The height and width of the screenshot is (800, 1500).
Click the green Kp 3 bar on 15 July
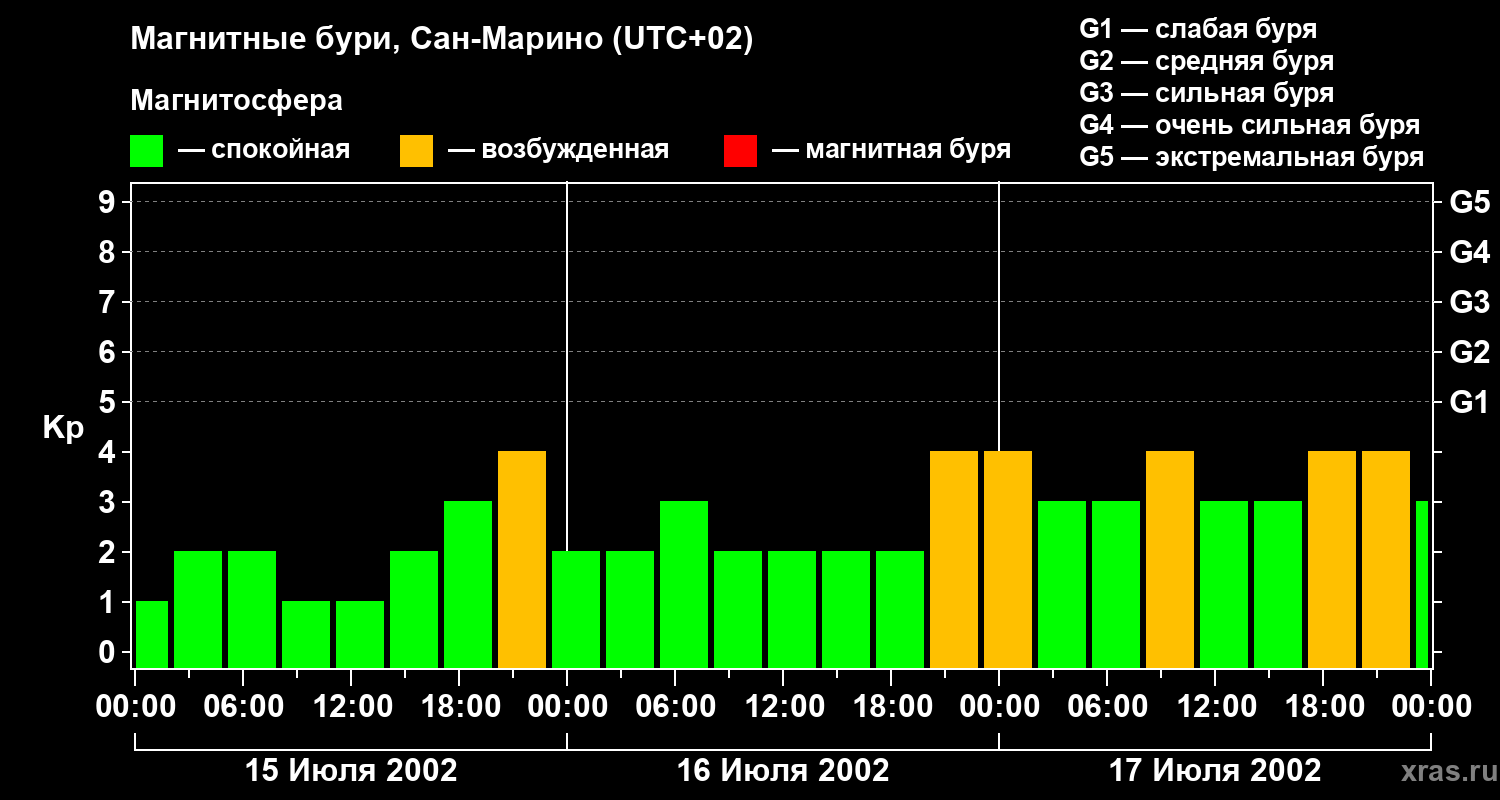468,584
